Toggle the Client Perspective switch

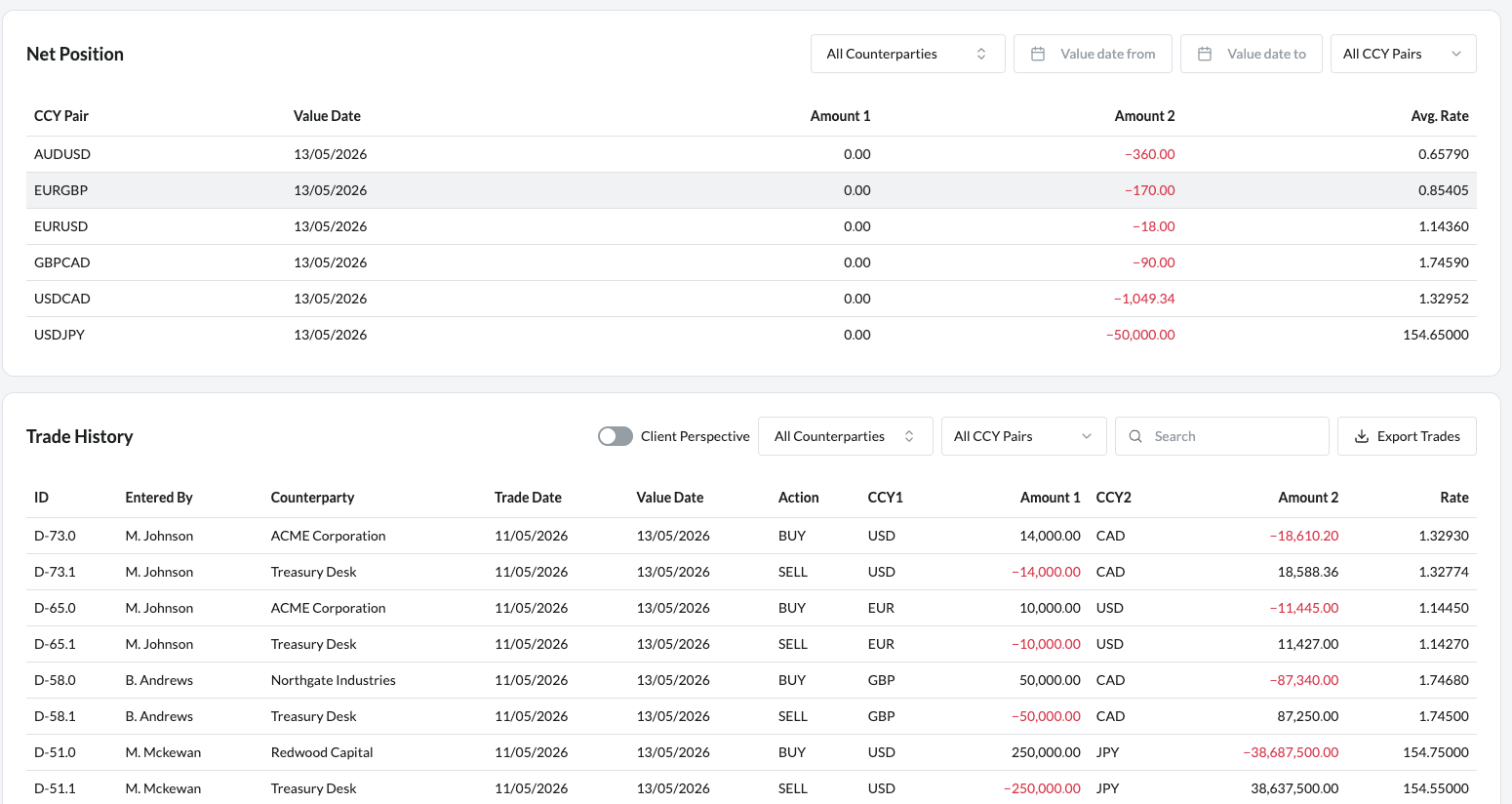tap(616, 436)
